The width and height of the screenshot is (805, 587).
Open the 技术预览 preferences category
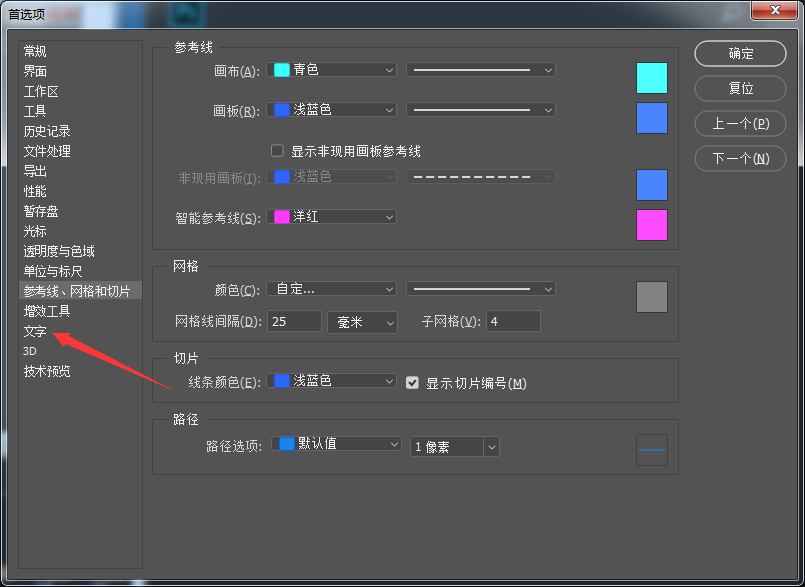coord(47,371)
